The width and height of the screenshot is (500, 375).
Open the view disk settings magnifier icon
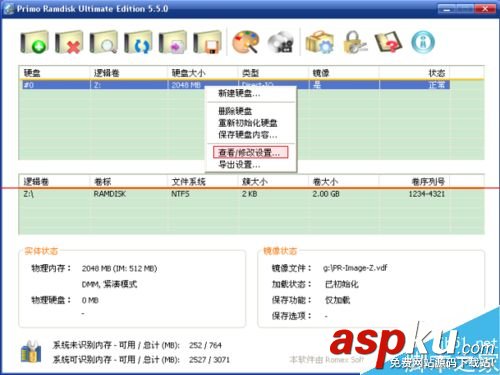point(104,42)
